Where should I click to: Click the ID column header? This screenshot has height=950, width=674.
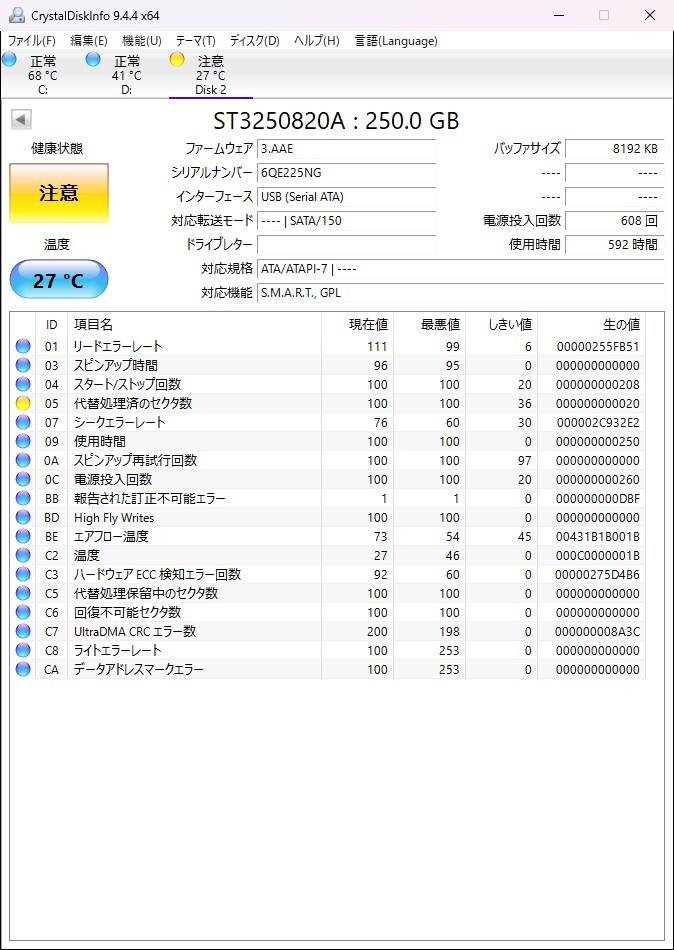click(x=52, y=325)
